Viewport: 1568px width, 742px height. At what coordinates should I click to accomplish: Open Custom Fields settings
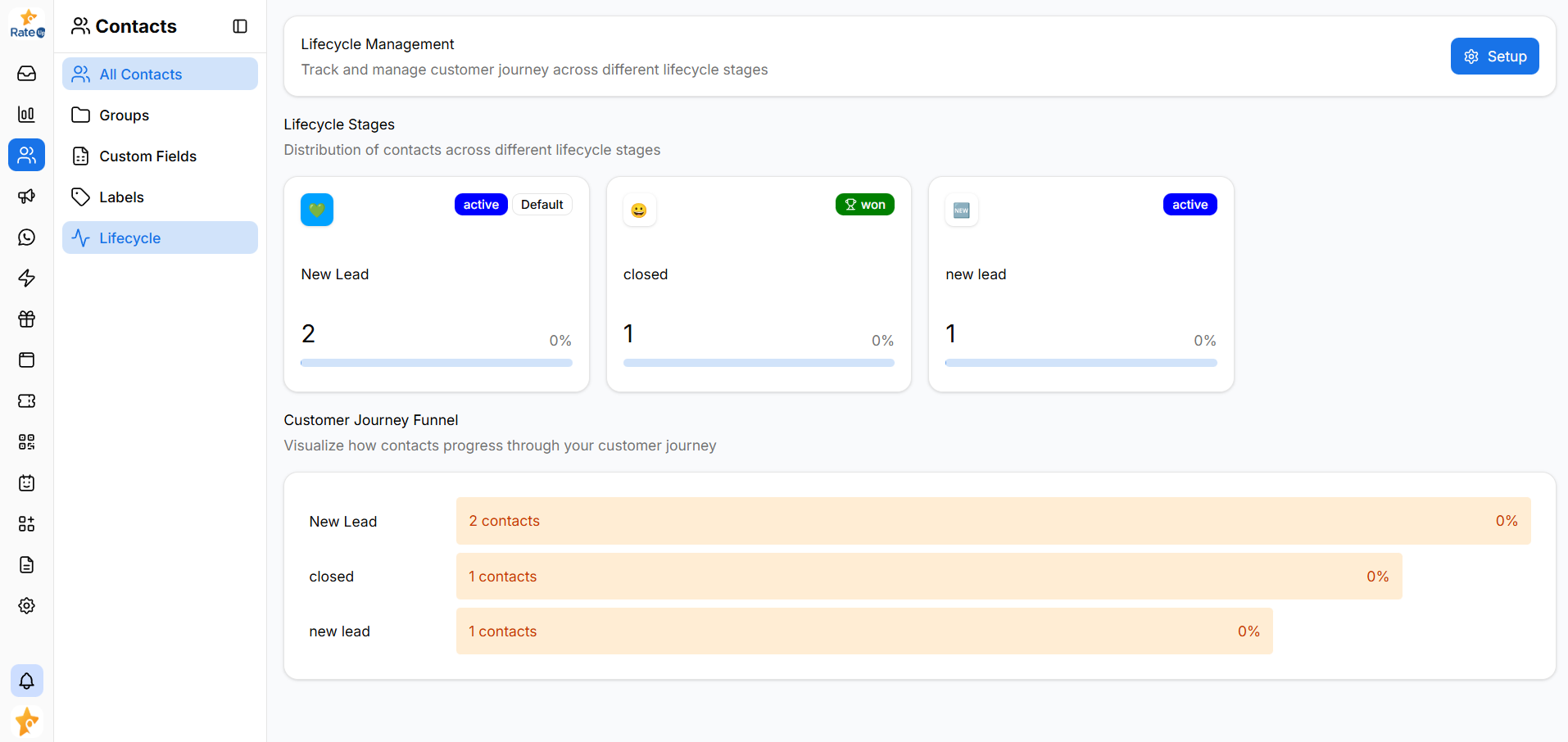point(147,156)
